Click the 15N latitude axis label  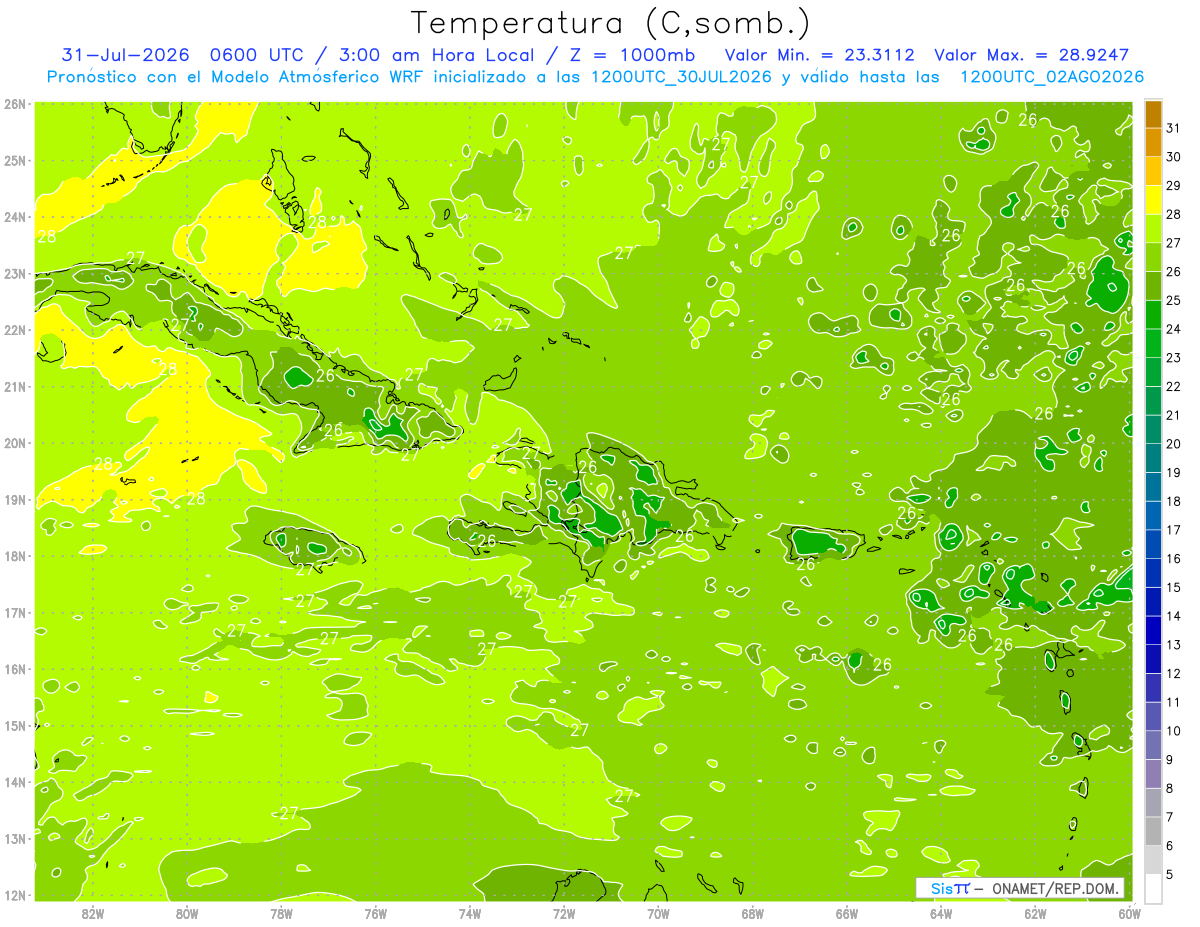click(15, 726)
